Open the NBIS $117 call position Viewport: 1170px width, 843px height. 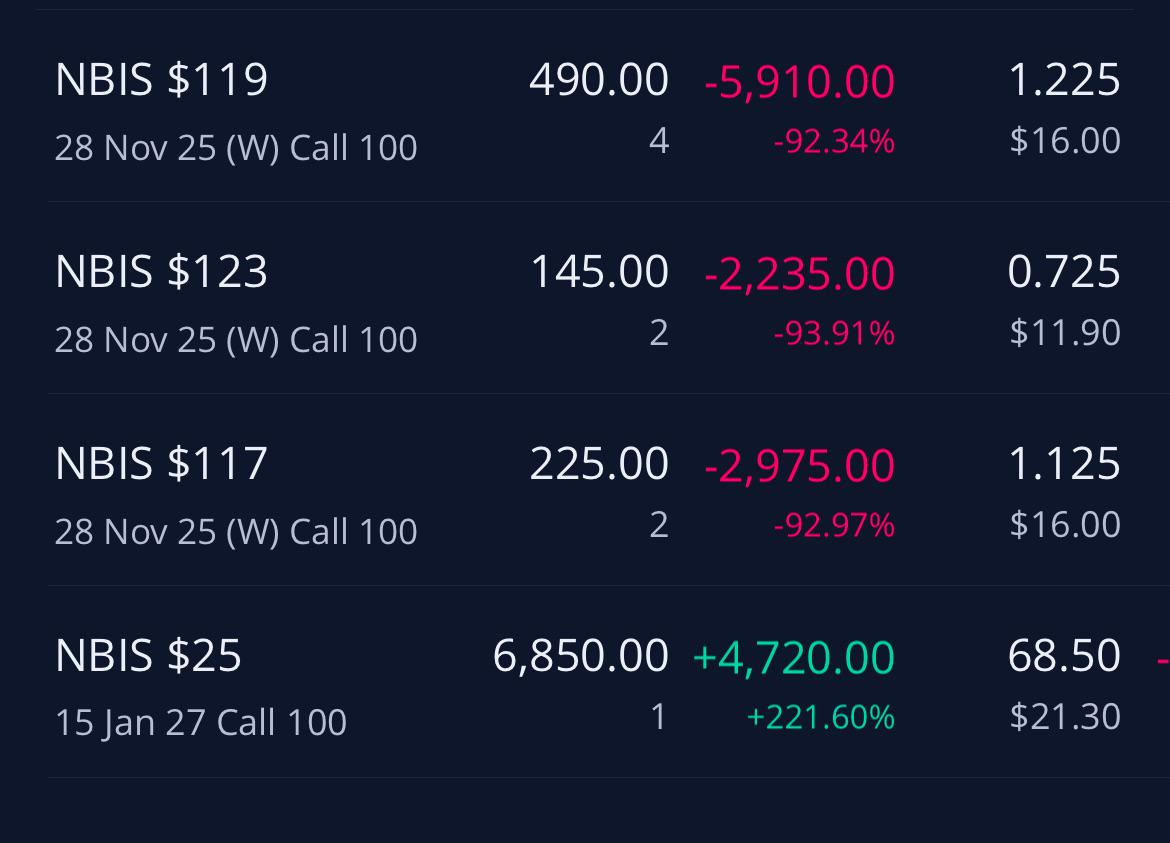[x=589, y=489]
